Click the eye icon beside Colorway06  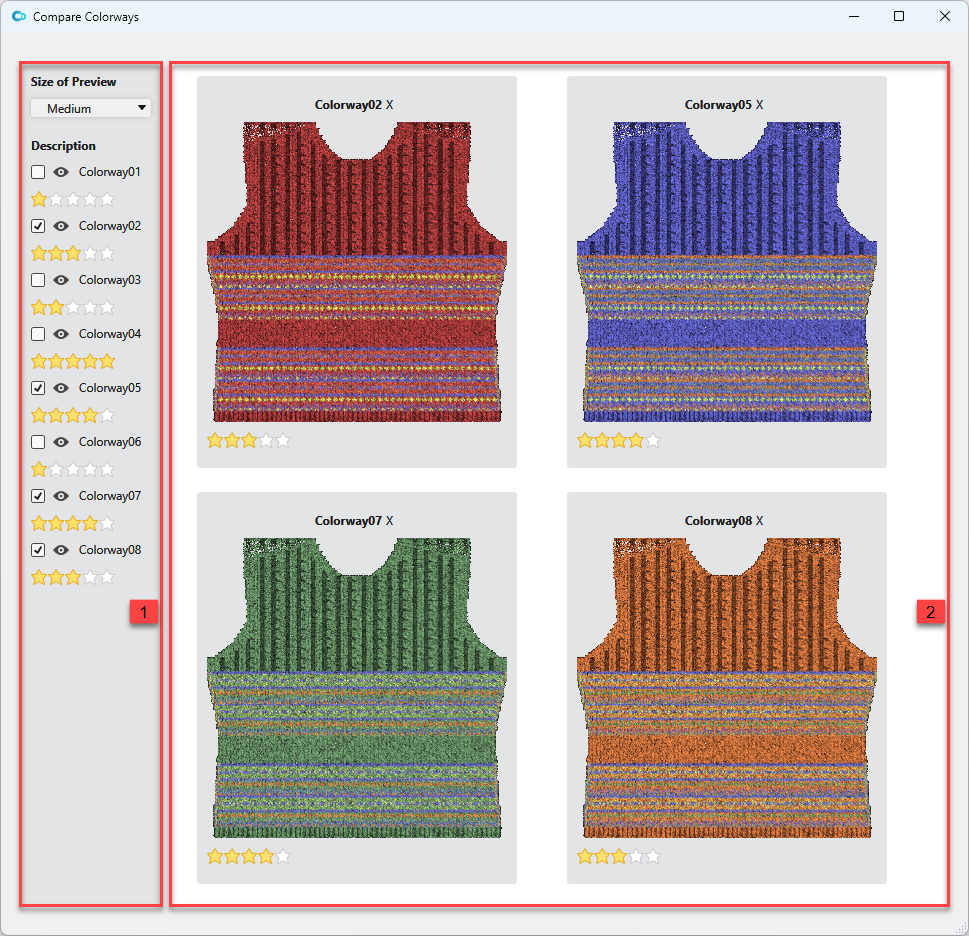(60, 442)
